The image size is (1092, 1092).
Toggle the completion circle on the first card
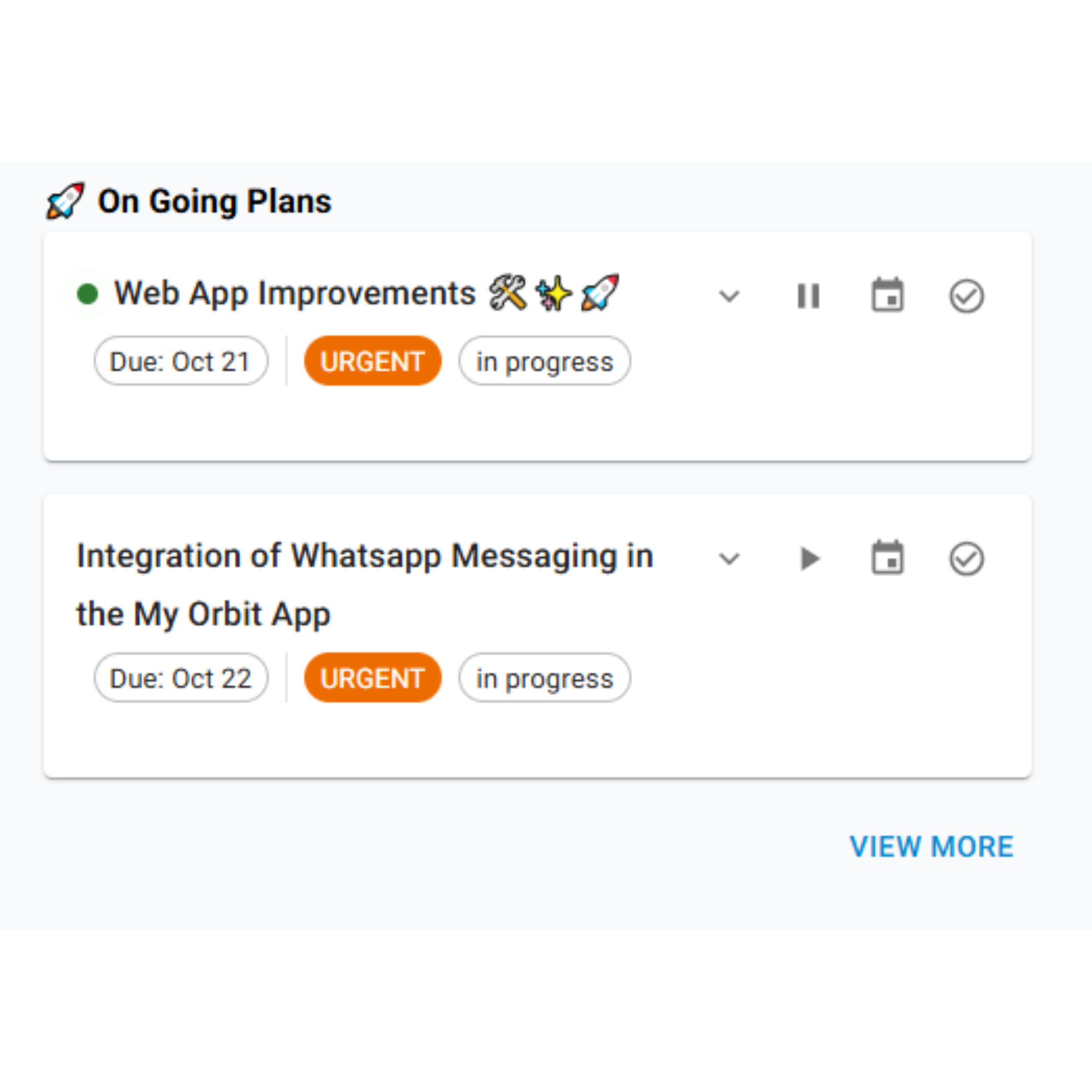966,295
